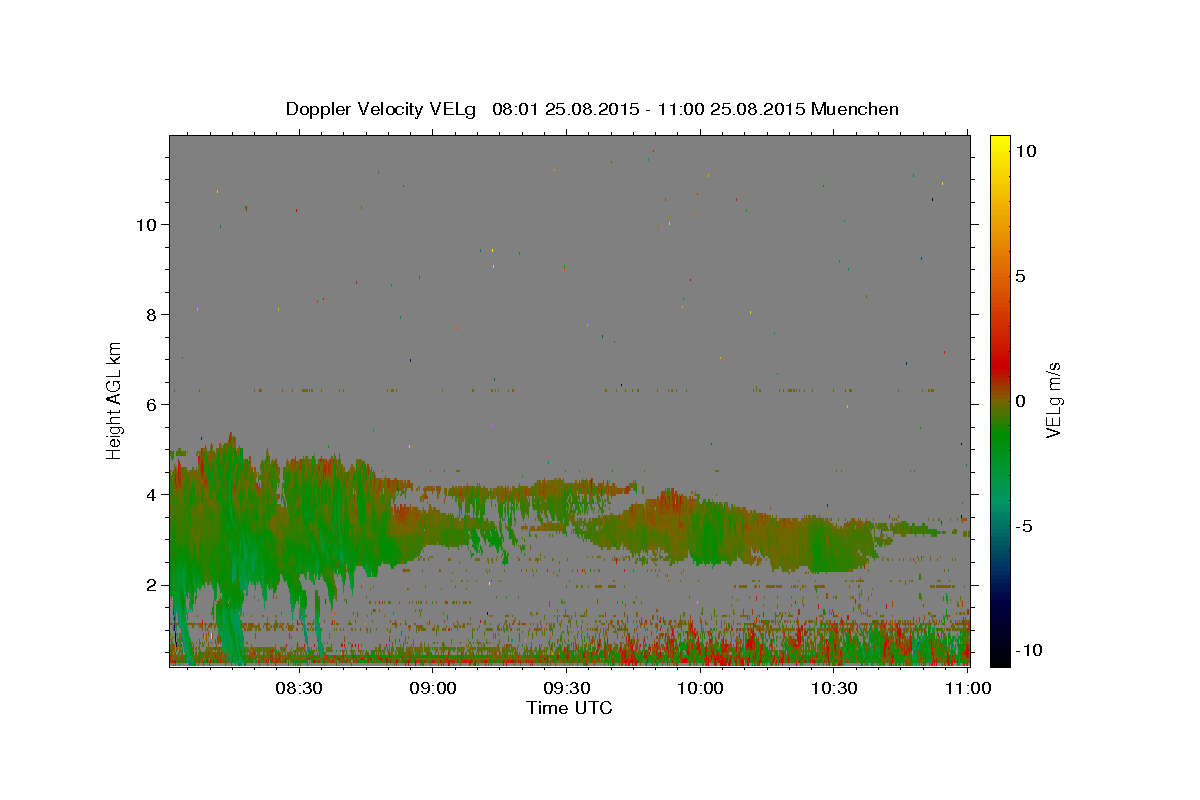Click the '09:30' time tick label

pos(566,689)
